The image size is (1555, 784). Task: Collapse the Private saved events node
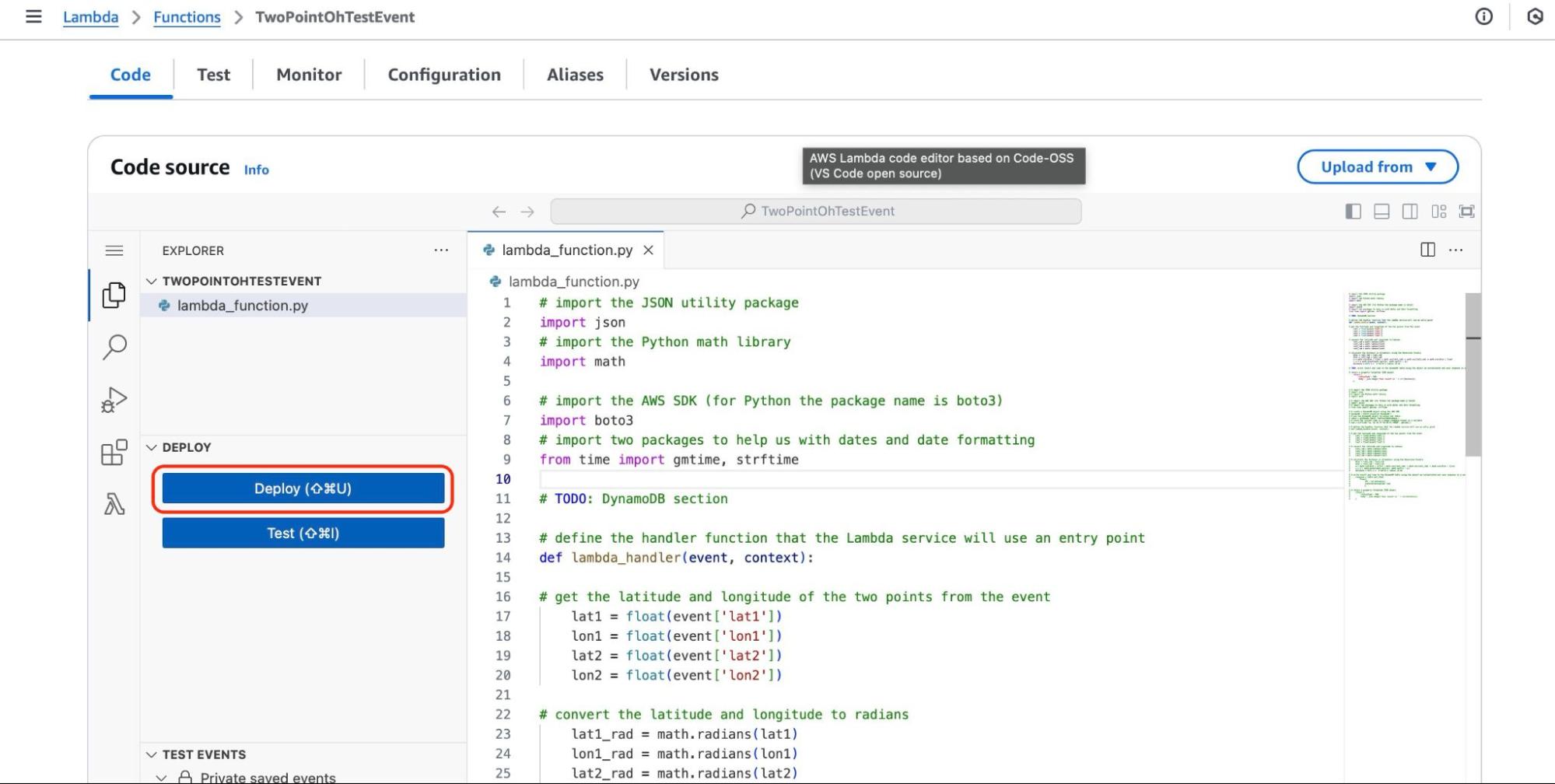click(162, 777)
